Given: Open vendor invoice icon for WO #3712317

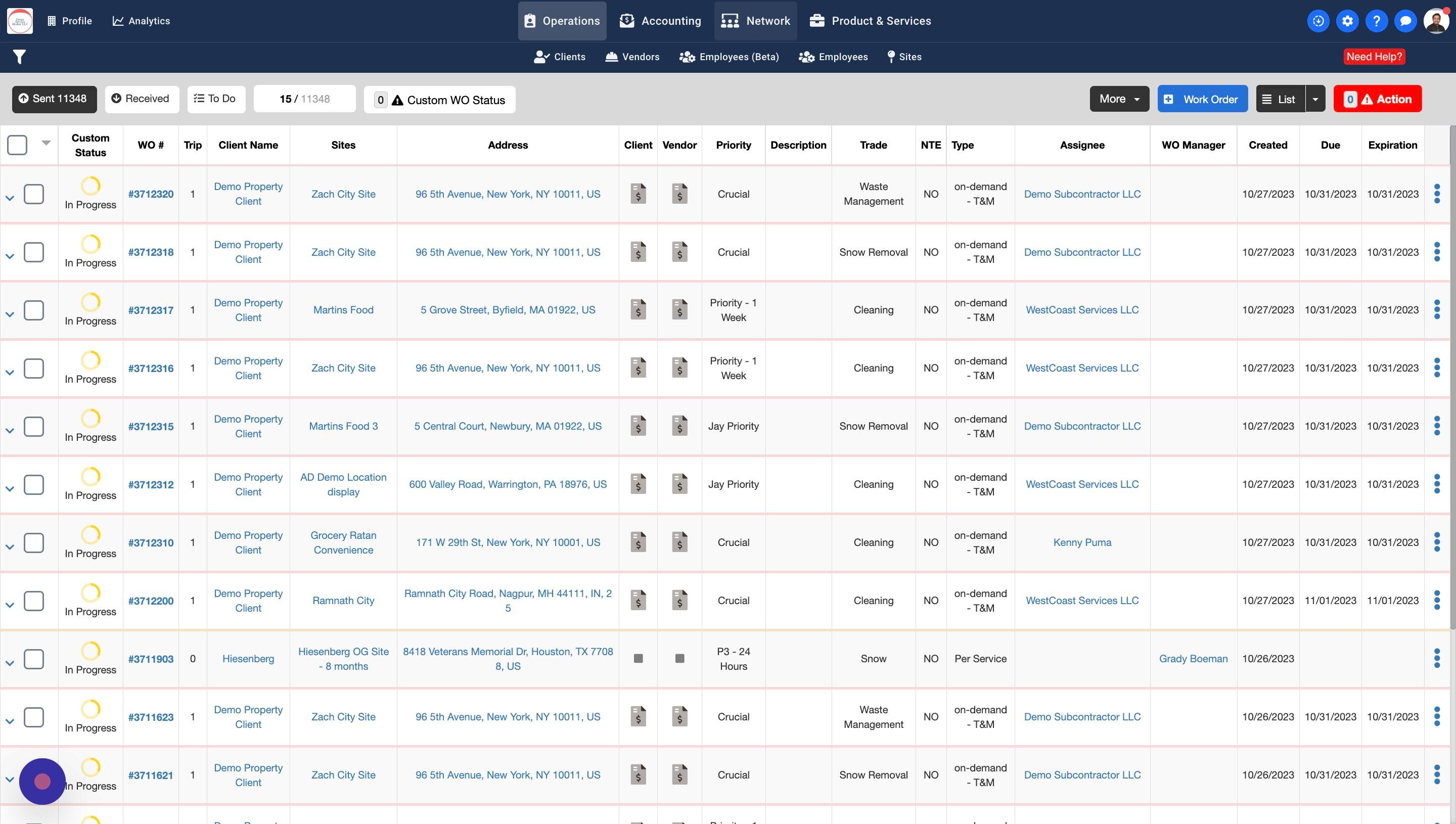Looking at the screenshot, I should click(679, 309).
